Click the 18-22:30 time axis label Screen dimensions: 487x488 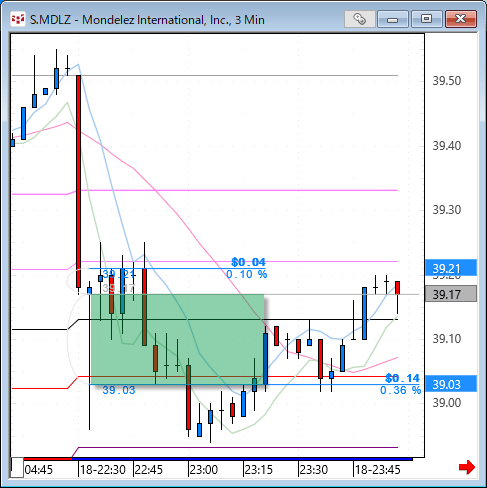coord(103,470)
